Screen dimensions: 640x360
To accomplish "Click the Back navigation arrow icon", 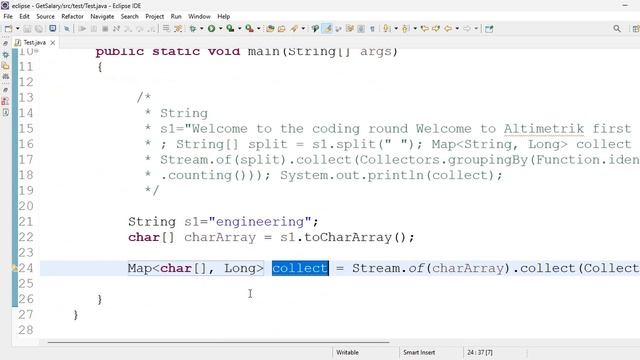I will (448, 29).
